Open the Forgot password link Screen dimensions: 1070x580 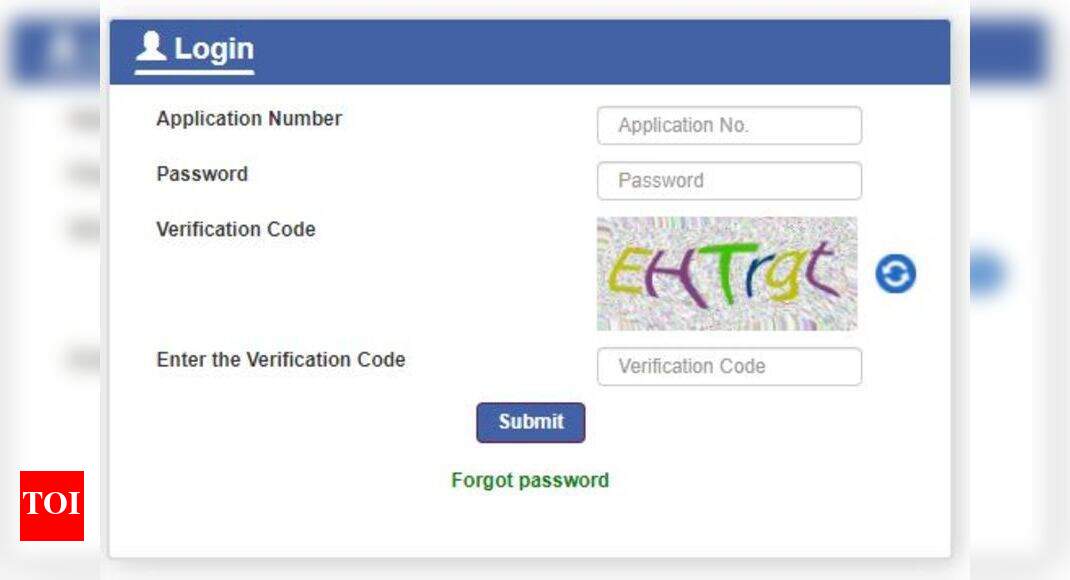point(530,480)
